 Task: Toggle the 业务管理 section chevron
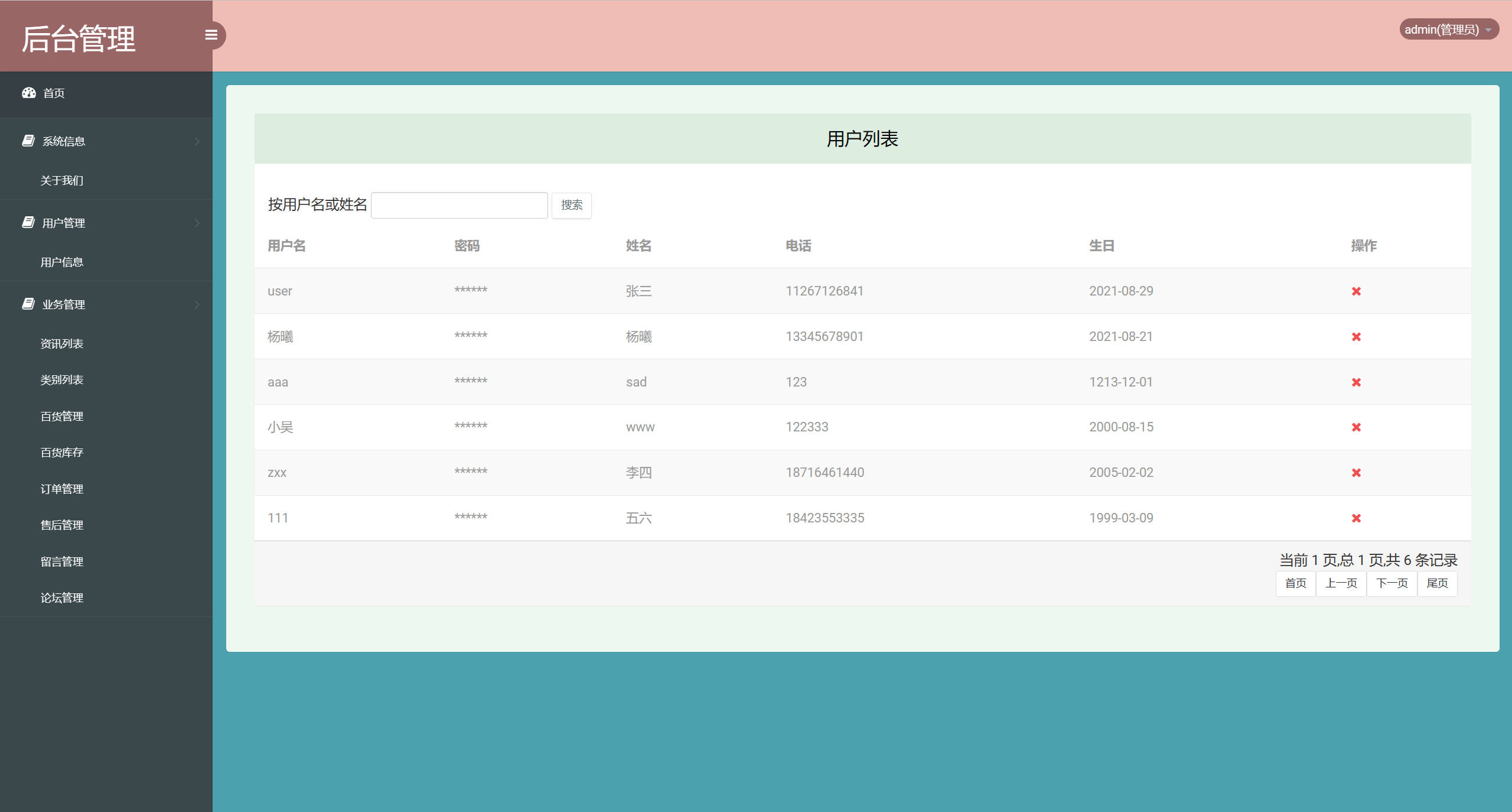197,304
